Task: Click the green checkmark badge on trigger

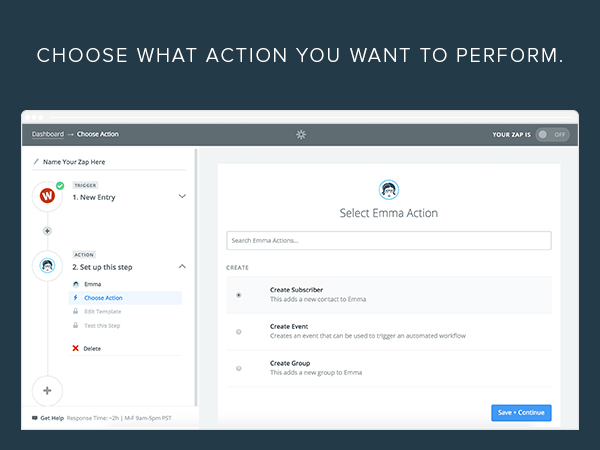Action: (x=60, y=186)
